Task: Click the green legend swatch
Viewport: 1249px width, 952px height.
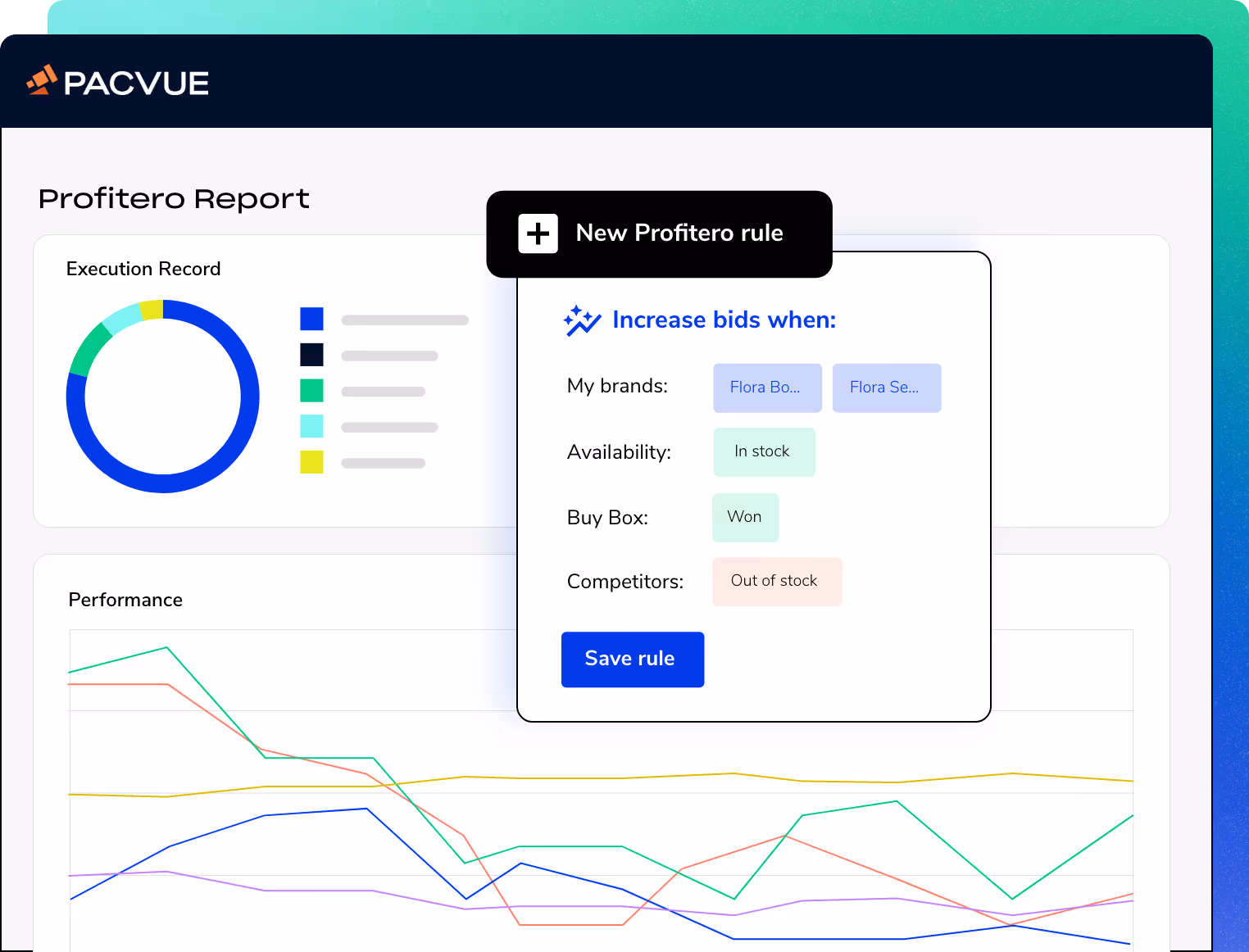Action: tap(311, 391)
